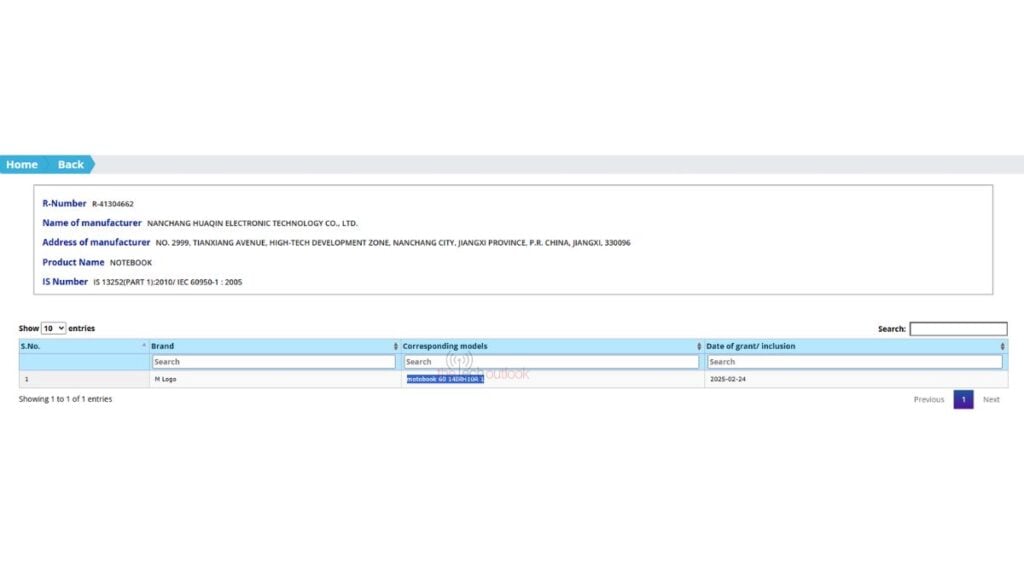
Task: Click sort arrows on Corresponding models column
Action: coord(699,346)
